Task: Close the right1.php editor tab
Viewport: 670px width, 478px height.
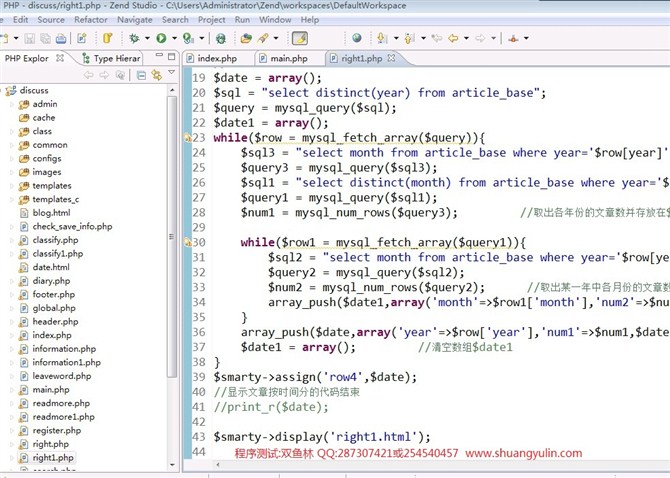Action: pos(391,58)
